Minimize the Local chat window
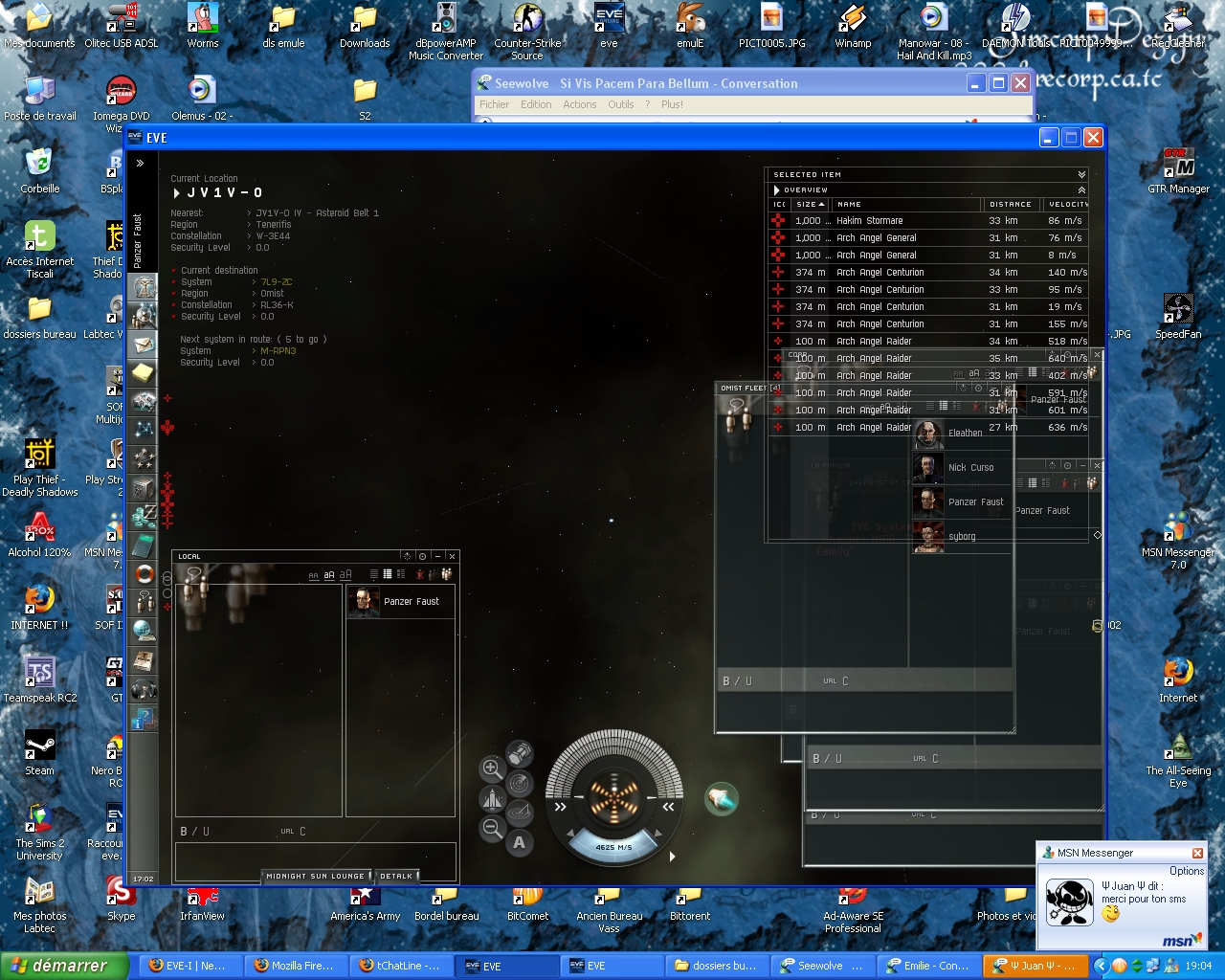The height and width of the screenshot is (980, 1225). pos(437,556)
